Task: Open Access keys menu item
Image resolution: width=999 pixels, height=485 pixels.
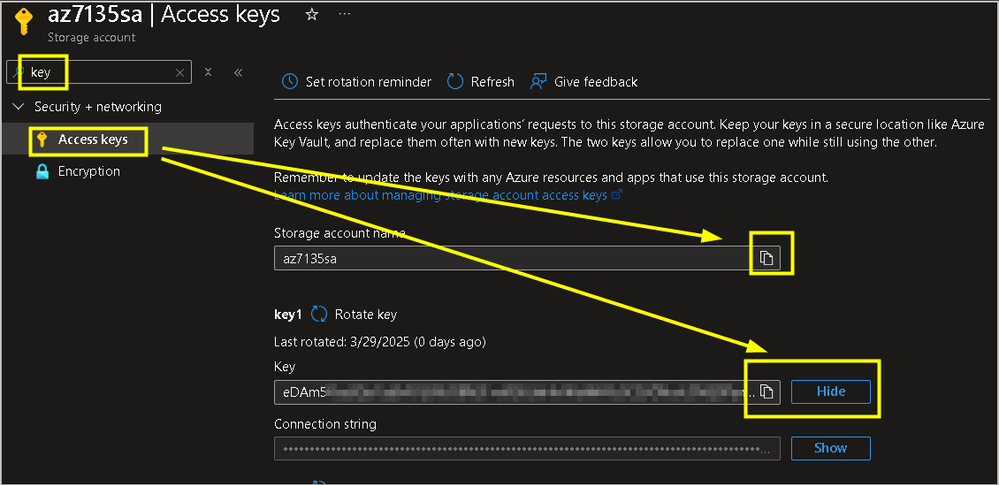Action: coord(127,139)
